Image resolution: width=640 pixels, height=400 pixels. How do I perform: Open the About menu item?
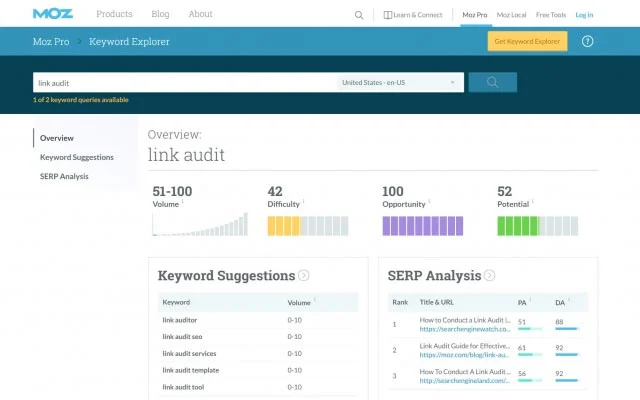coord(200,14)
